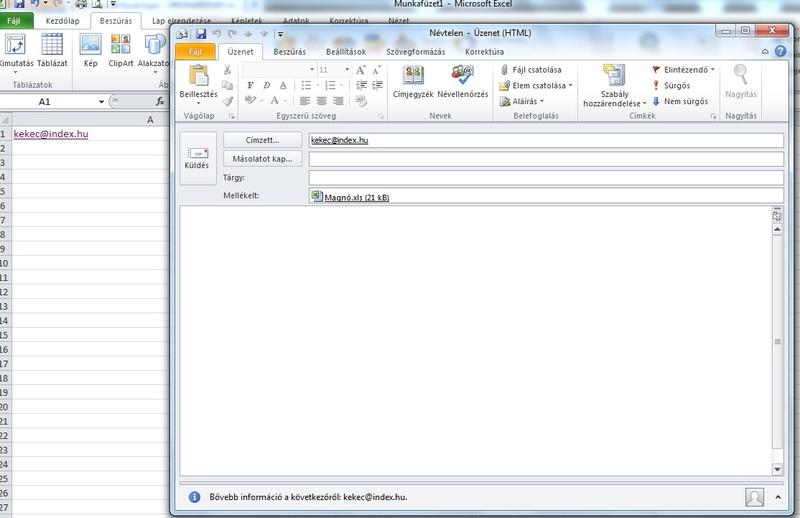Open the font name dropdown
The height and width of the screenshot is (518, 800).
click(312, 69)
